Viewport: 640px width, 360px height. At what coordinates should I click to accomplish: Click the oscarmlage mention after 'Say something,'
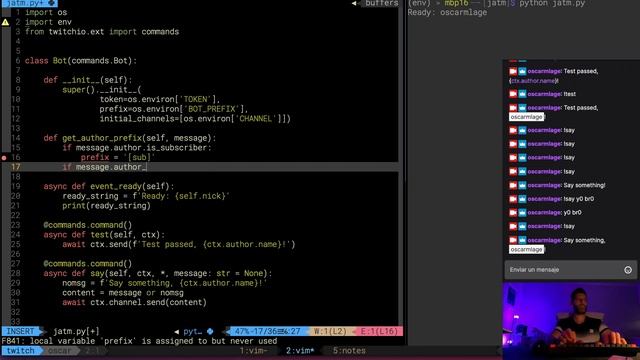tap(527, 249)
